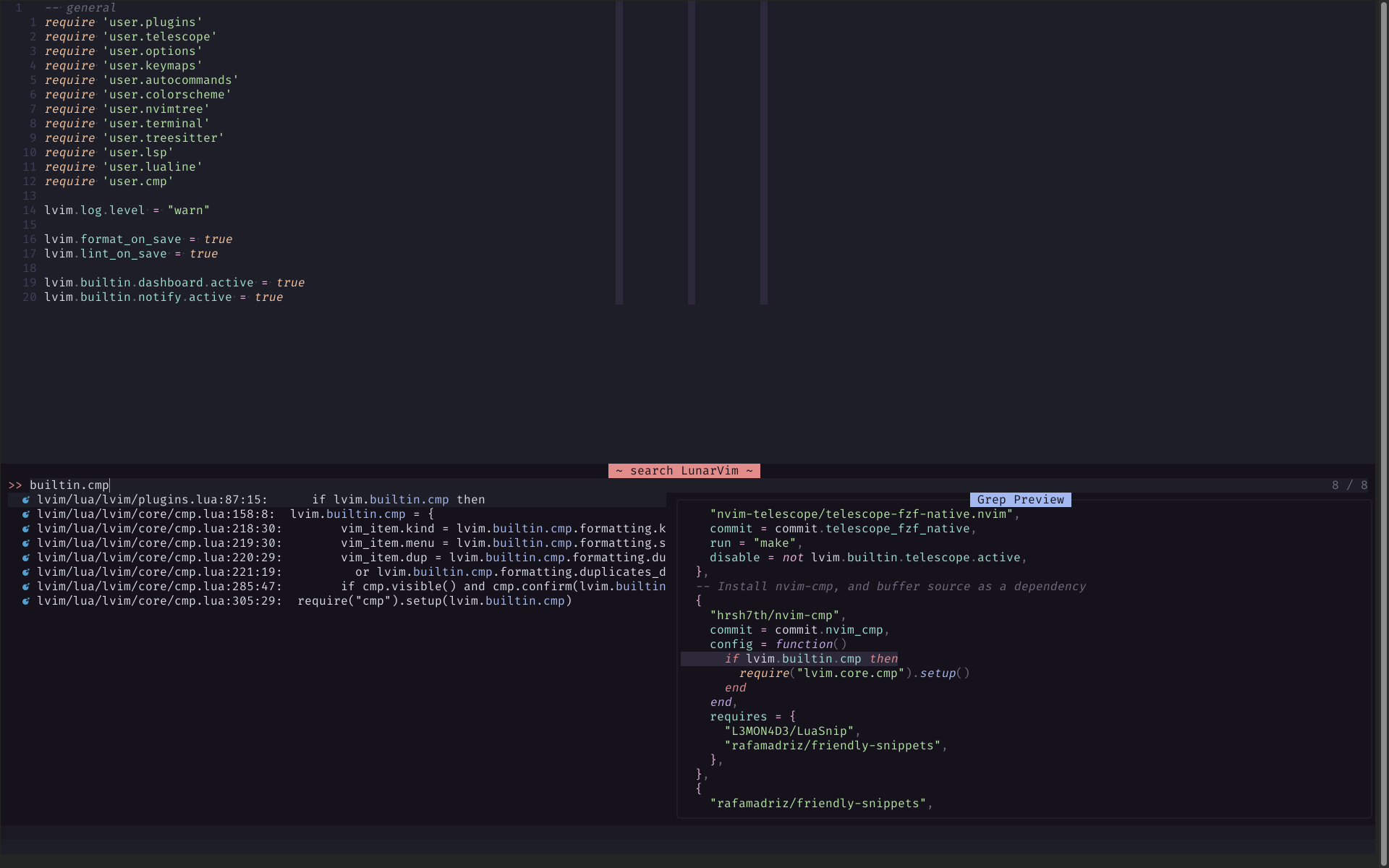The height and width of the screenshot is (868, 1389).
Task: Click the require 'user.cmp' line in the editor
Action: point(109,182)
